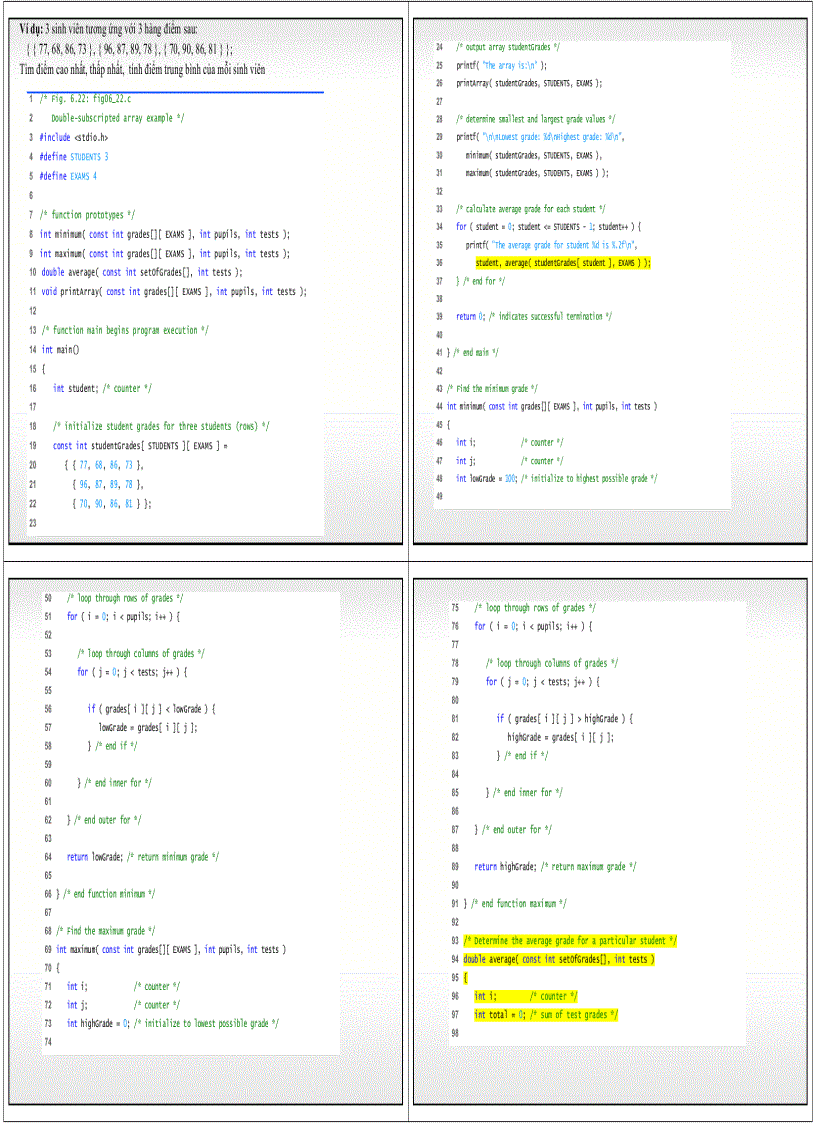
Task: Click "int main()" on line 14
Action: [x=60, y=350]
